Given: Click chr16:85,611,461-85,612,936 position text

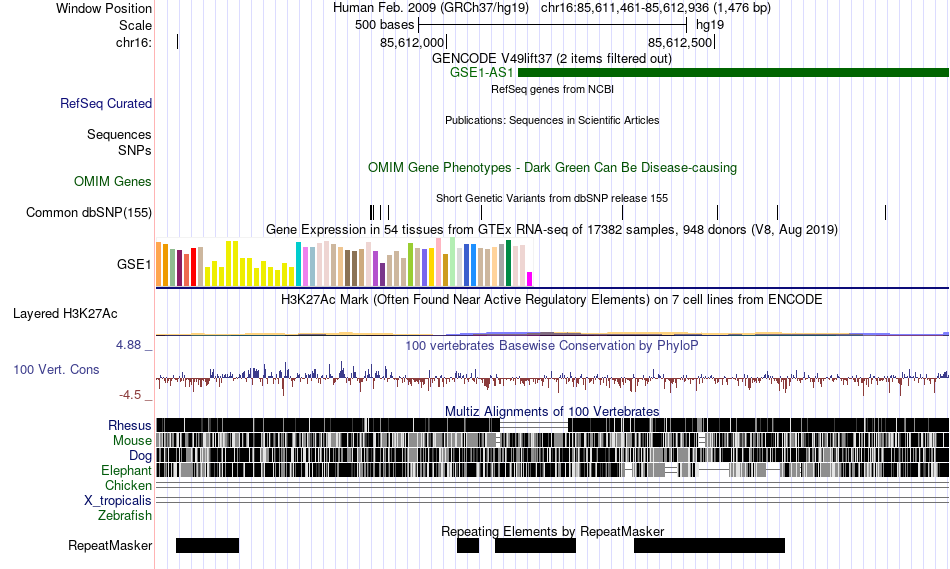Looking at the screenshot, I should tap(656, 8).
